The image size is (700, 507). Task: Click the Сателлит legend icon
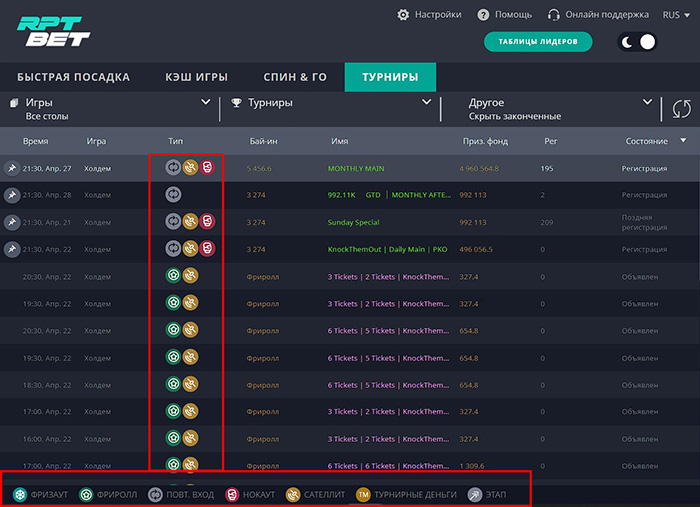click(293, 494)
